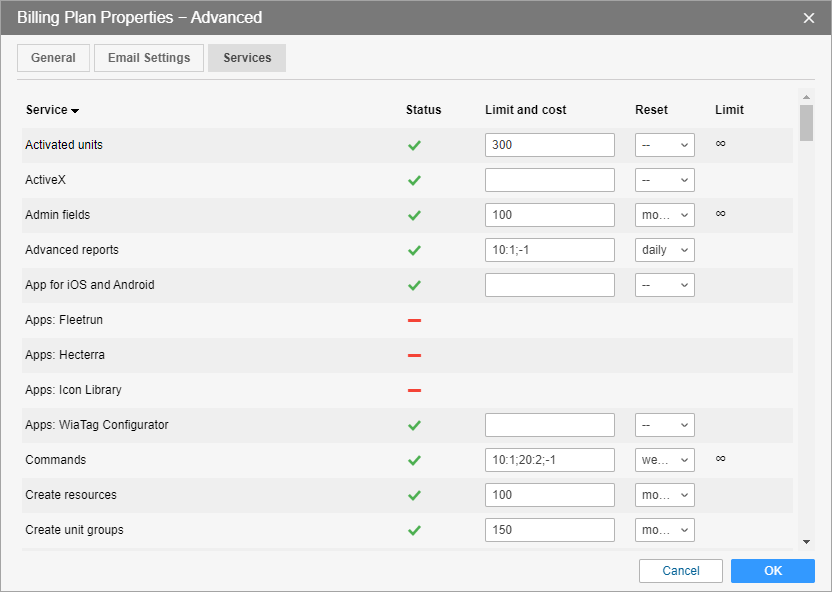The image size is (832, 592).
Task: Open the Email Settings tab
Action: pyautogui.click(x=149, y=58)
